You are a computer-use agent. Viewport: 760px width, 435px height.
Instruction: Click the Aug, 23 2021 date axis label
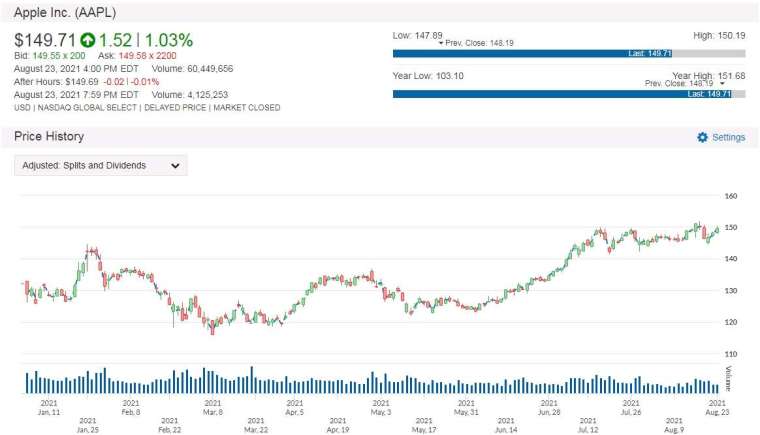click(717, 407)
